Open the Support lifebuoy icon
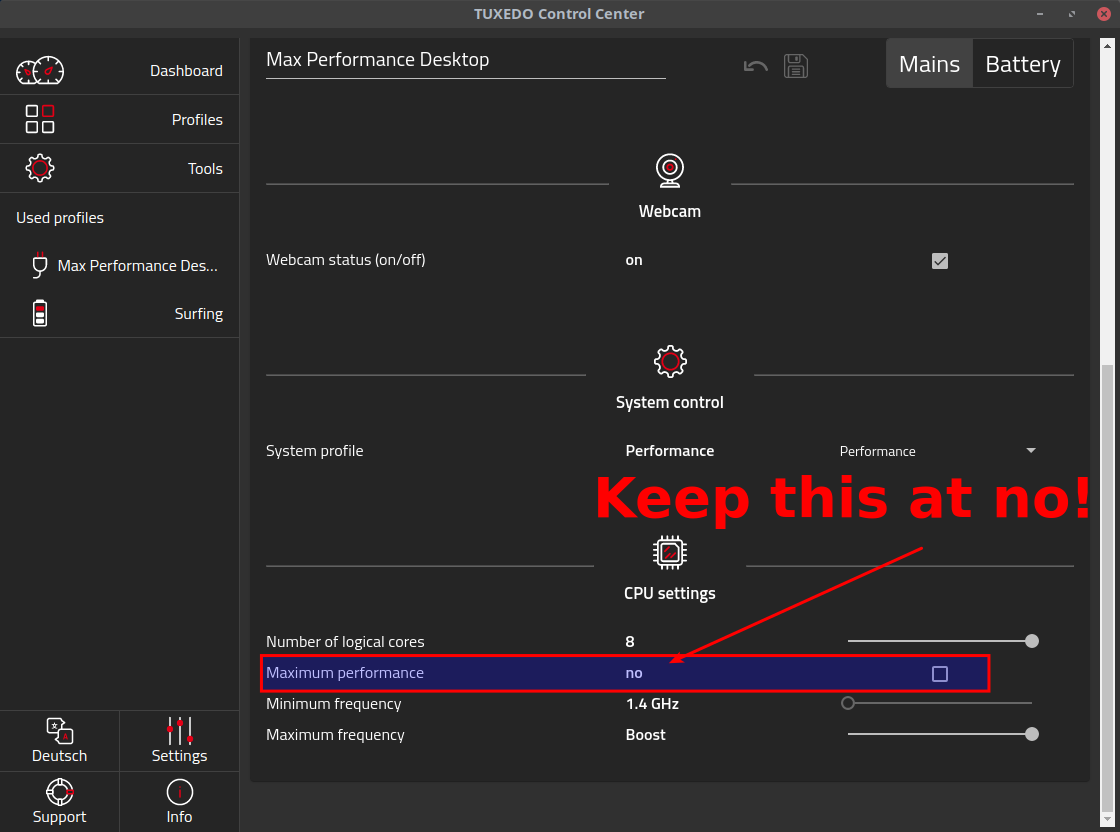This screenshot has height=832, width=1120. (x=59, y=792)
